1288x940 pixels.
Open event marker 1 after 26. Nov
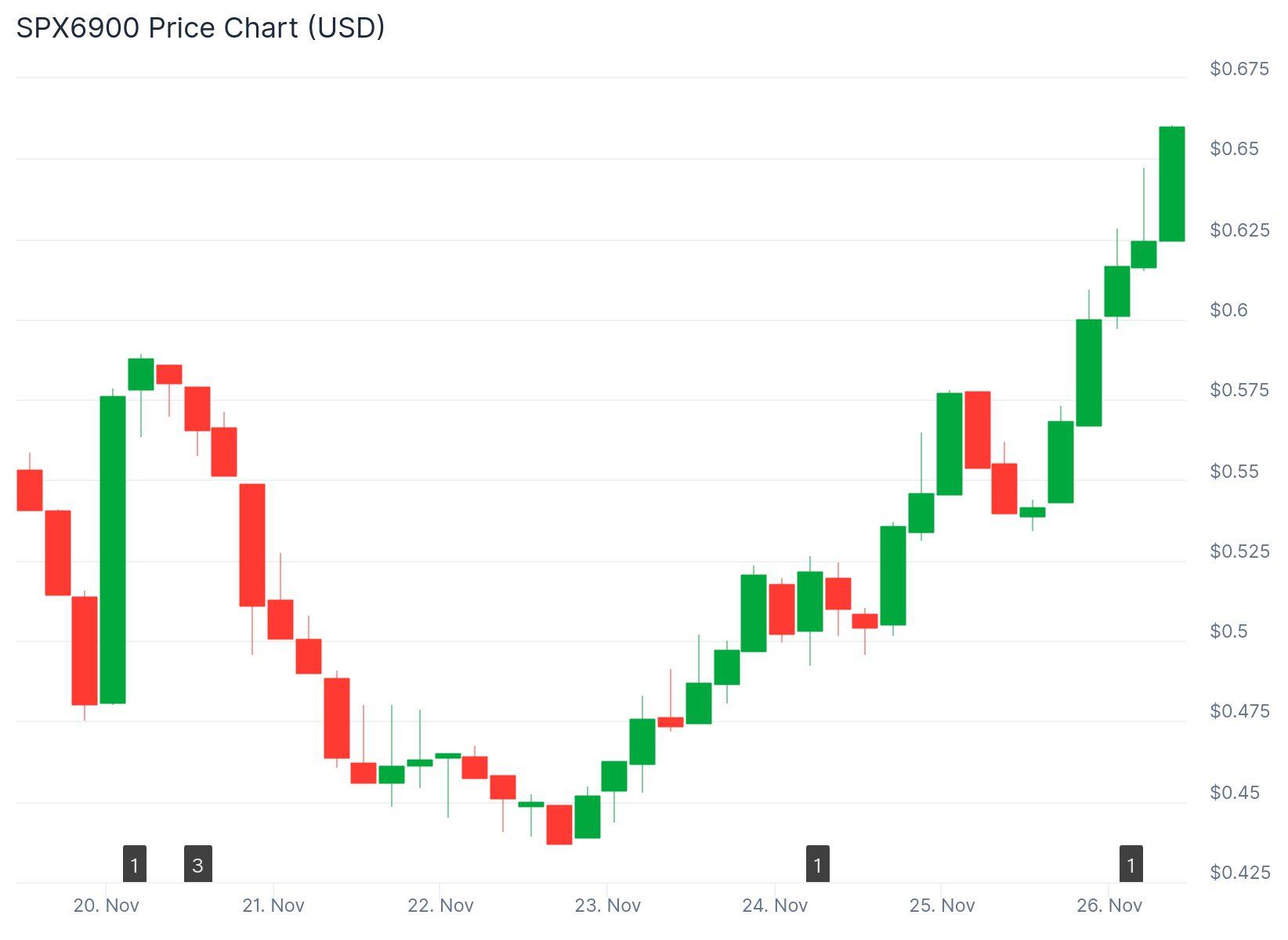[1131, 865]
